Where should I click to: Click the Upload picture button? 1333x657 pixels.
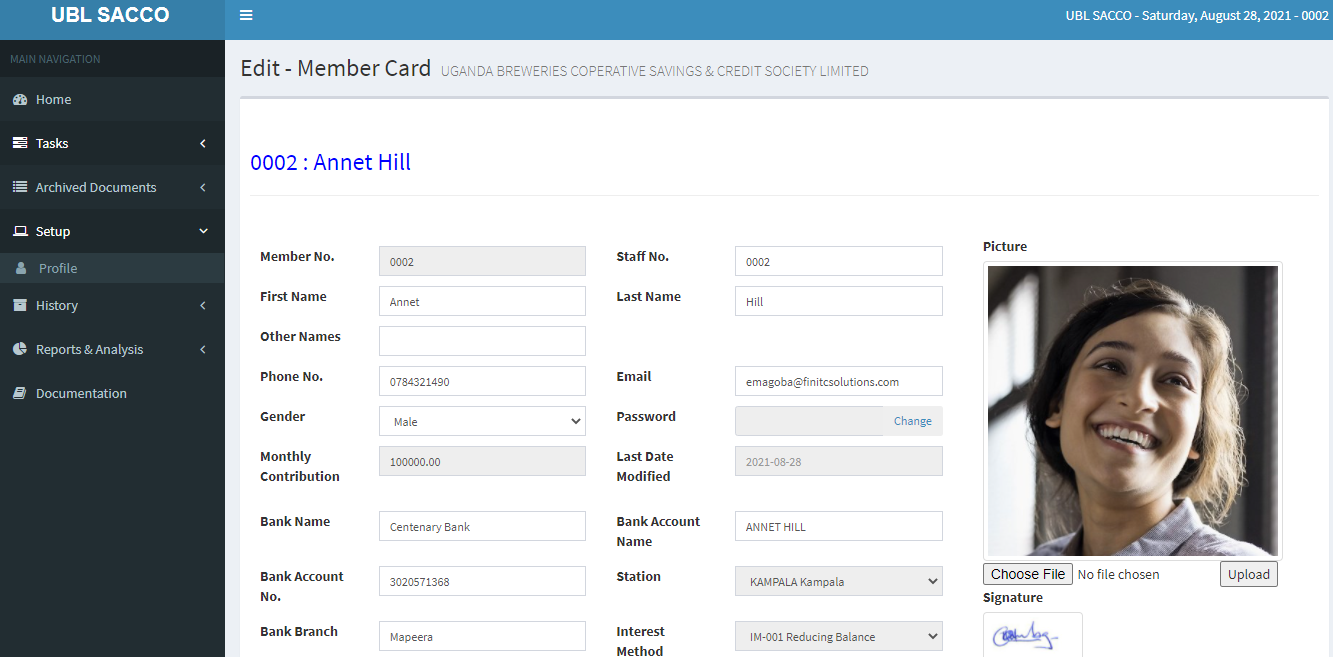coord(1248,575)
